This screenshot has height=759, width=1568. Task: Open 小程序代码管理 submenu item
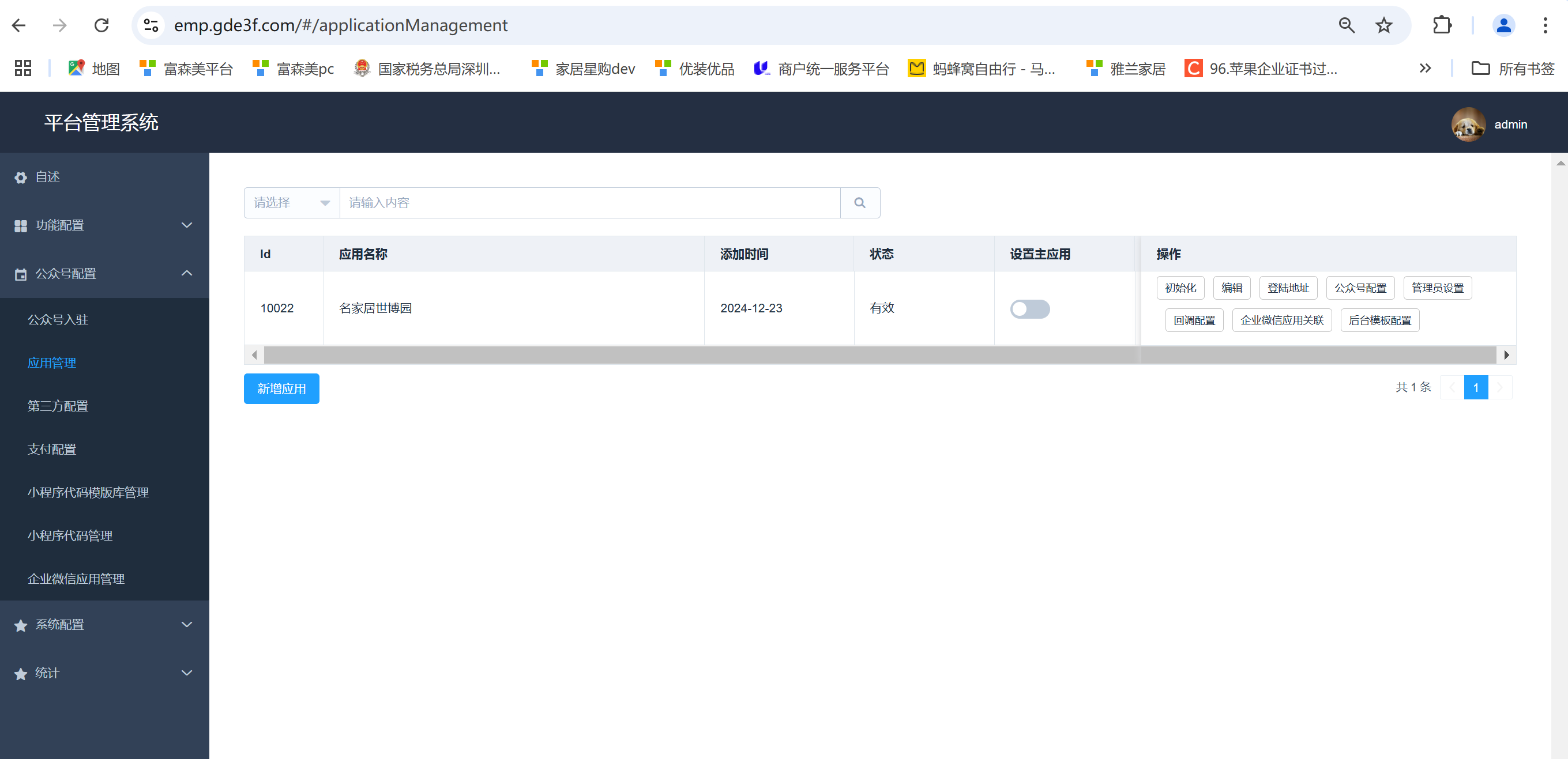105,535
